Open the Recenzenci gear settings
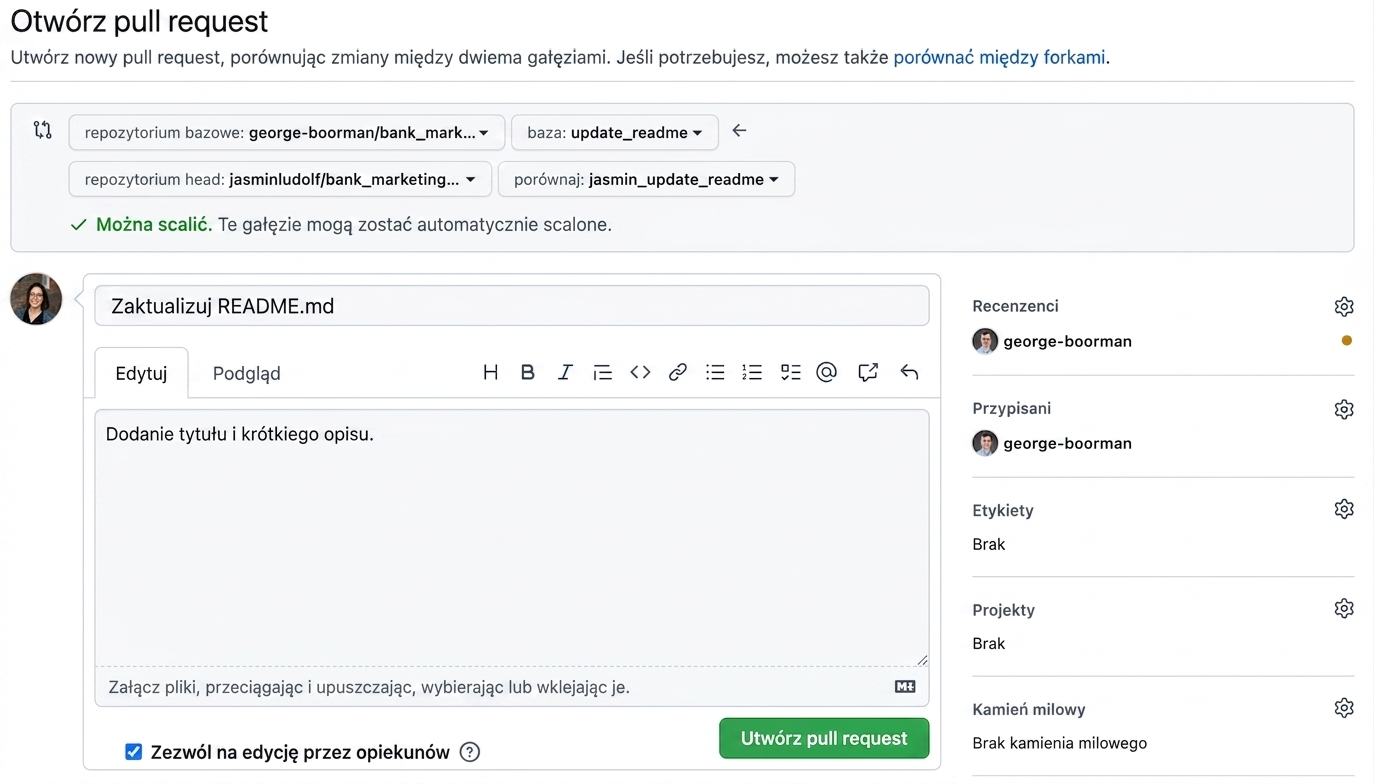The width and height of the screenshot is (1374, 784). 1344,306
